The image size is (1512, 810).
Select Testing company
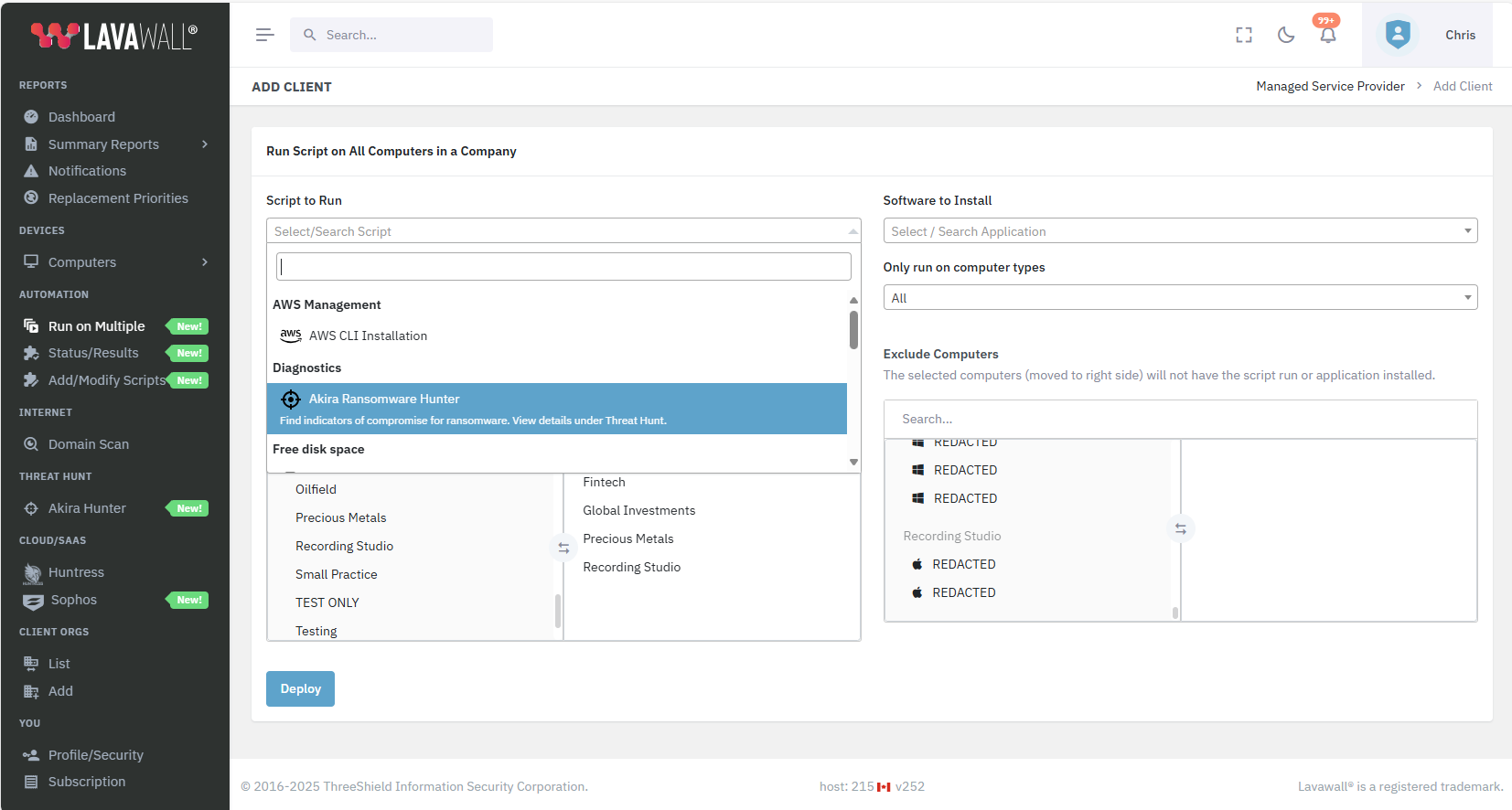tap(316, 631)
